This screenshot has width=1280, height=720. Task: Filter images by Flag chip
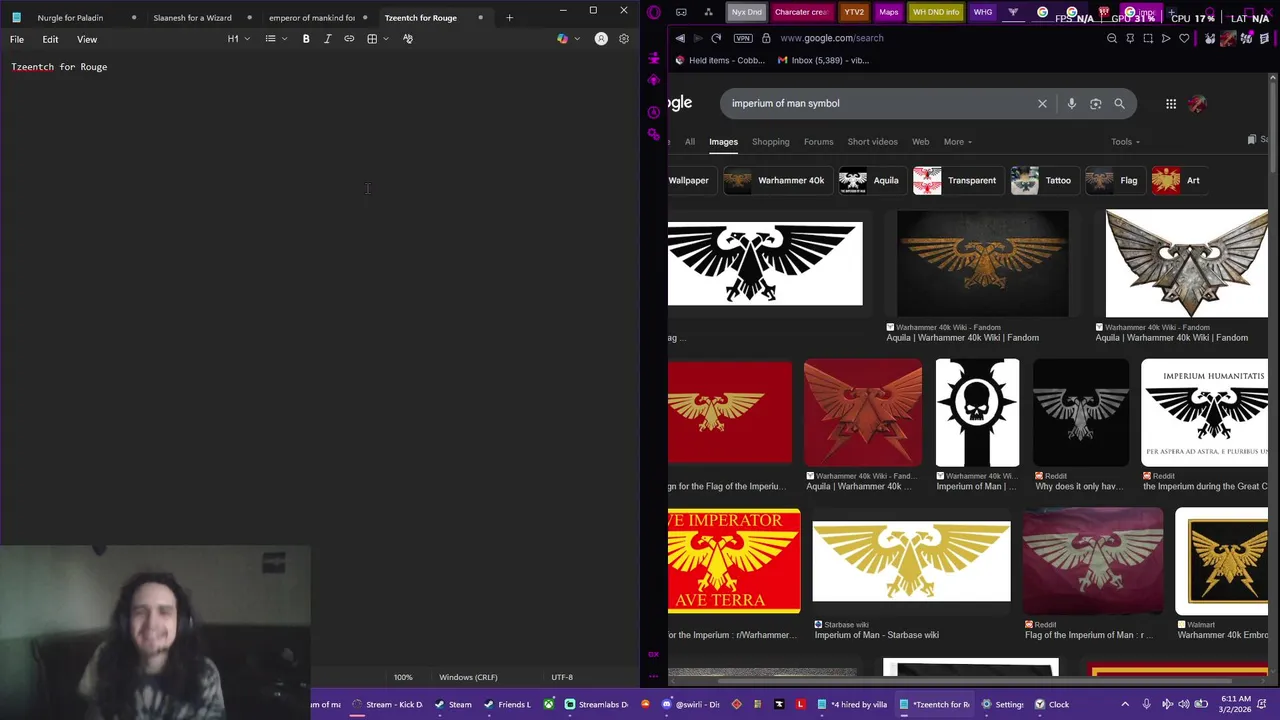tap(1114, 181)
